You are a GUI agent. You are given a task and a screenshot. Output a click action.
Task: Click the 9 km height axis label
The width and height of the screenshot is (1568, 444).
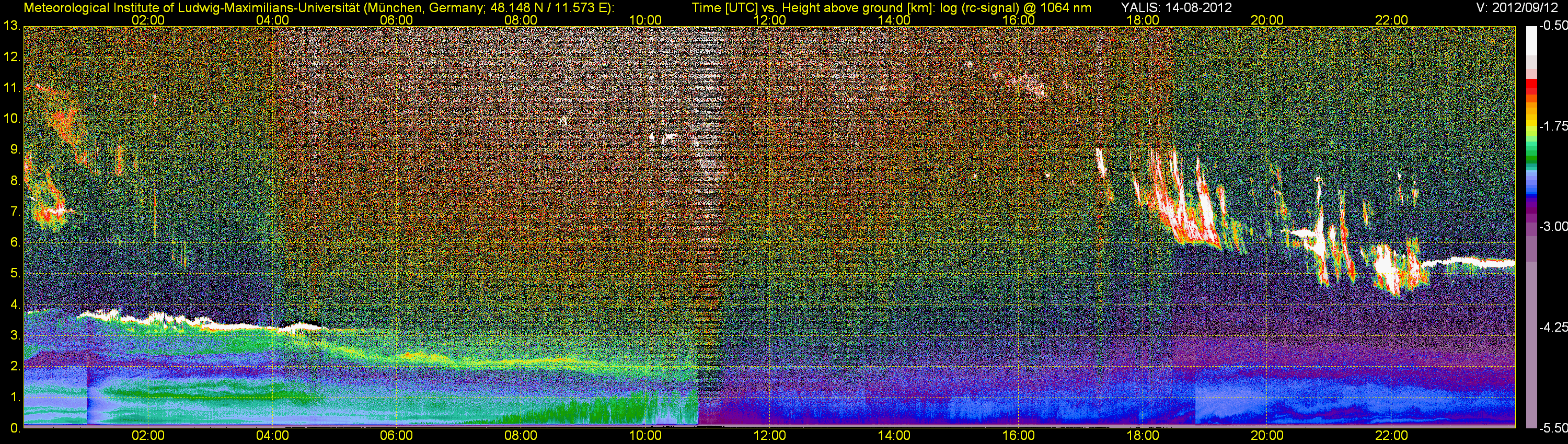coord(15,149)
